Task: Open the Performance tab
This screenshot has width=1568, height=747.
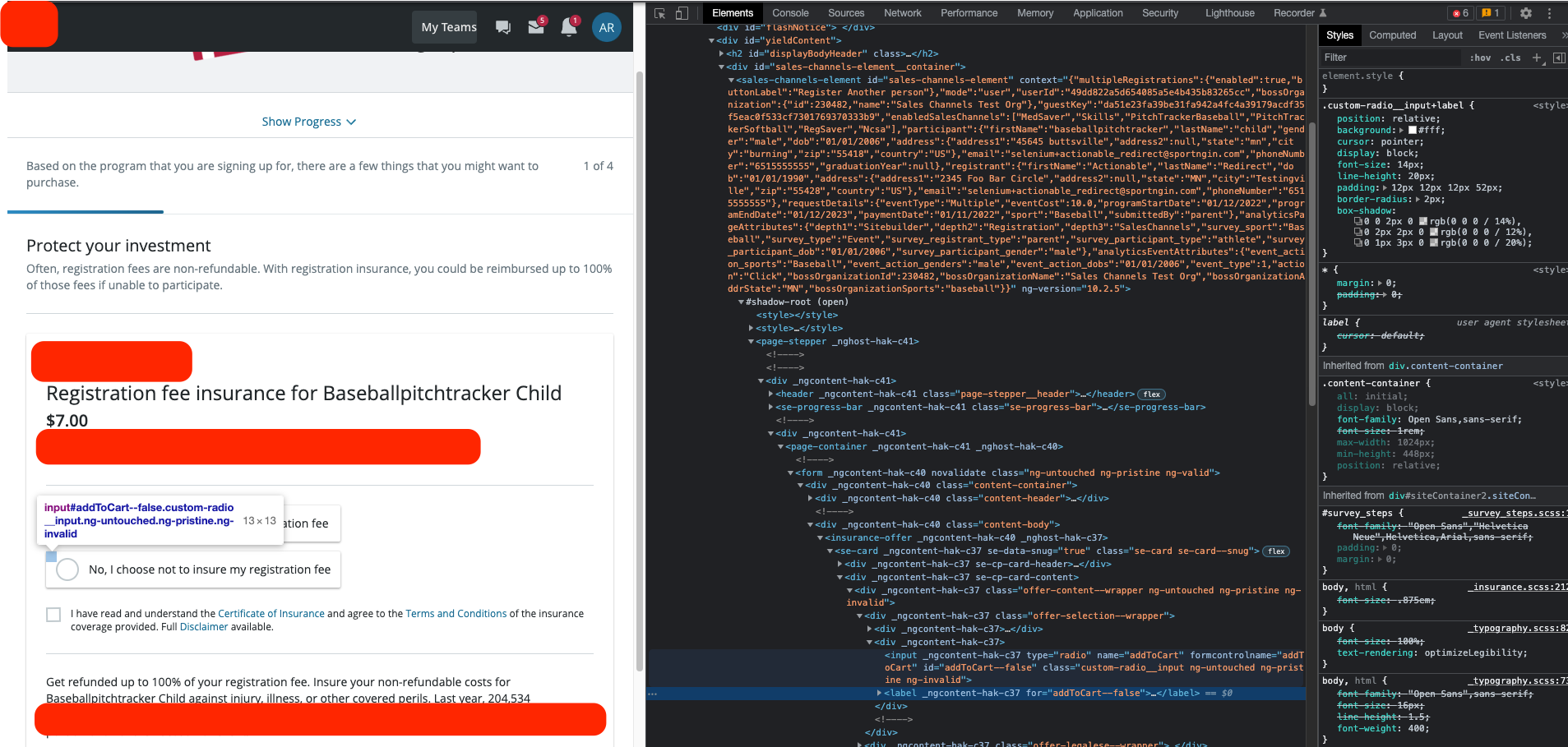Action: (969, 13)
